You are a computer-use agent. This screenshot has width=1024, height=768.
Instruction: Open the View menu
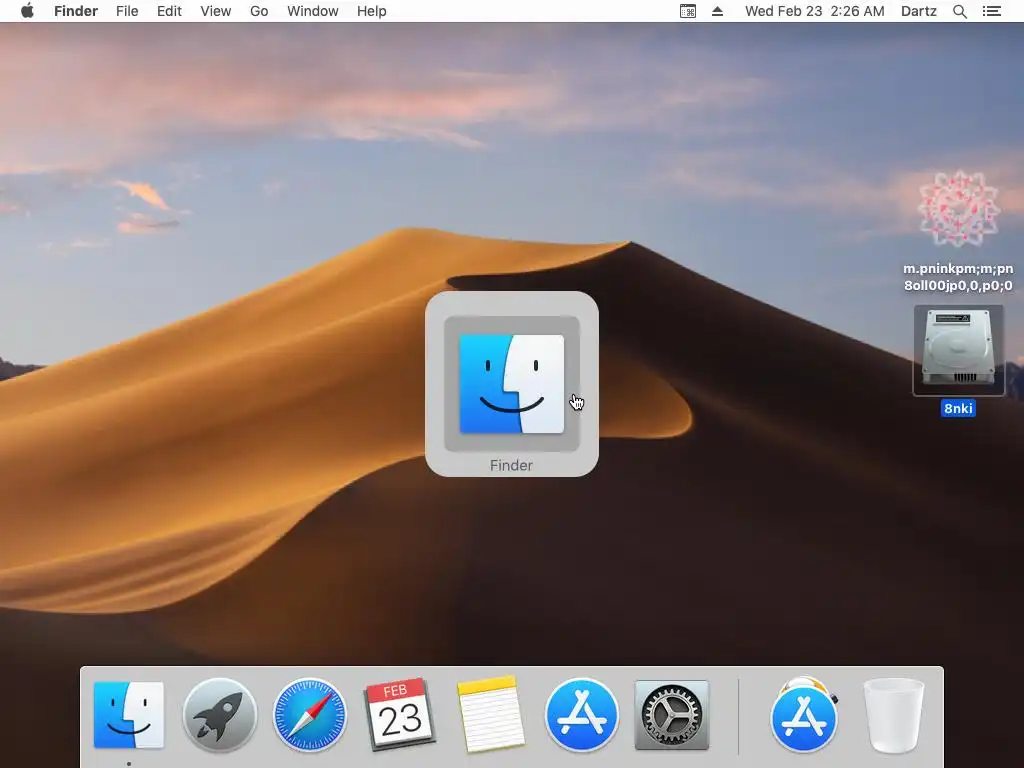click(216, 11)
